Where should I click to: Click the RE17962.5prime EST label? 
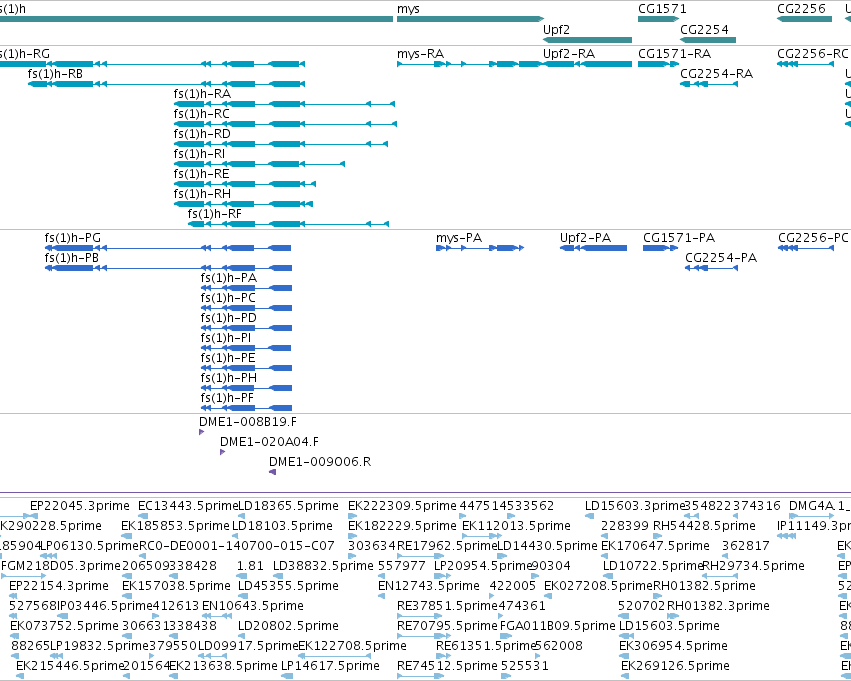tap(447, 546)
